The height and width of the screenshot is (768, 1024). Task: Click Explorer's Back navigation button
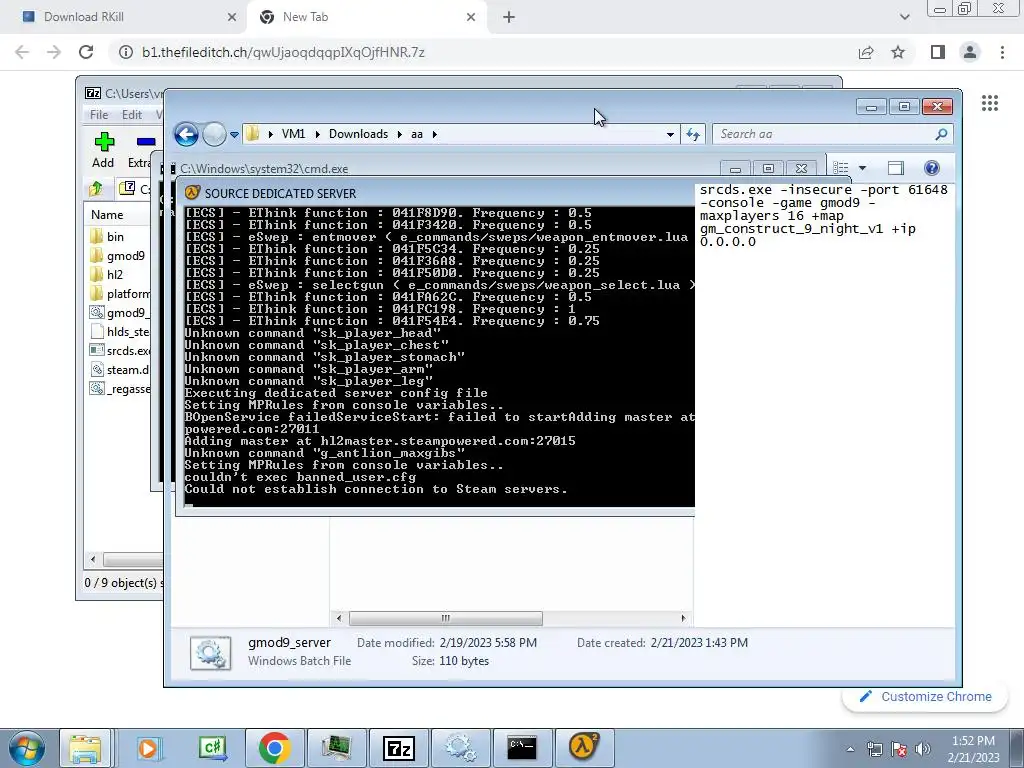coord(186,135)
